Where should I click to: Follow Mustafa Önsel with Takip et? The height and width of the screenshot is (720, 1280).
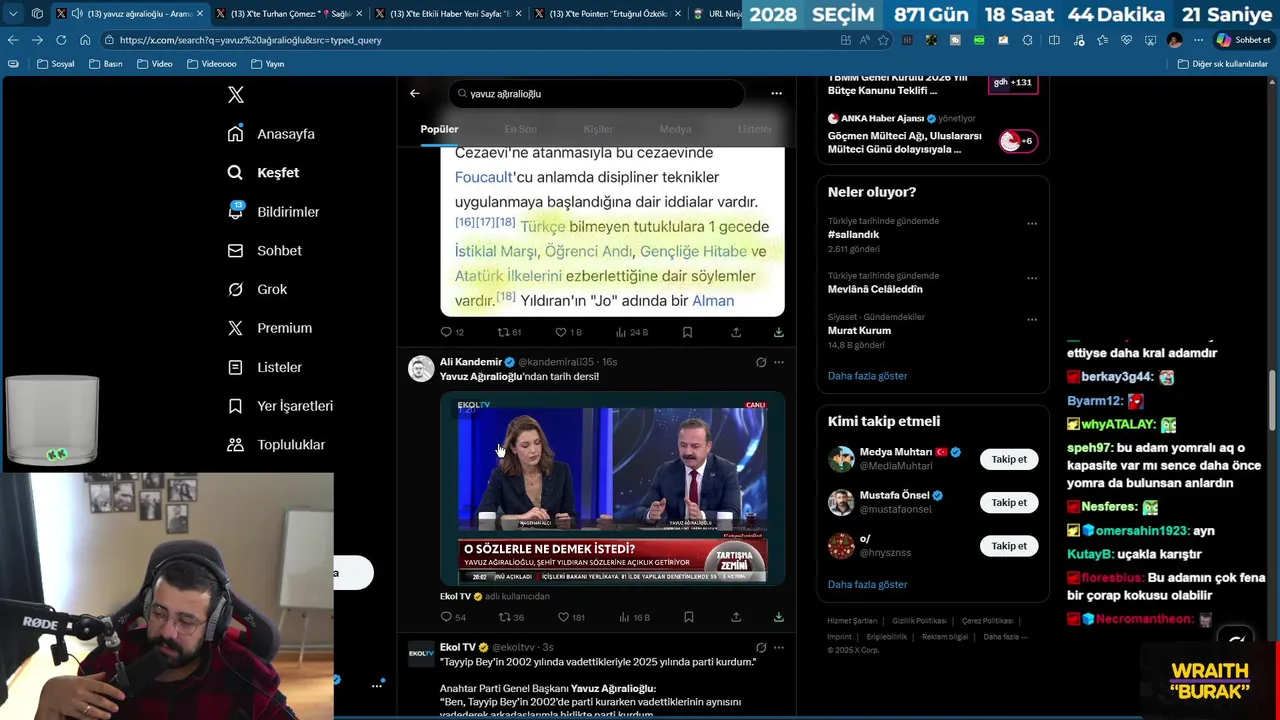(1008, 503)
